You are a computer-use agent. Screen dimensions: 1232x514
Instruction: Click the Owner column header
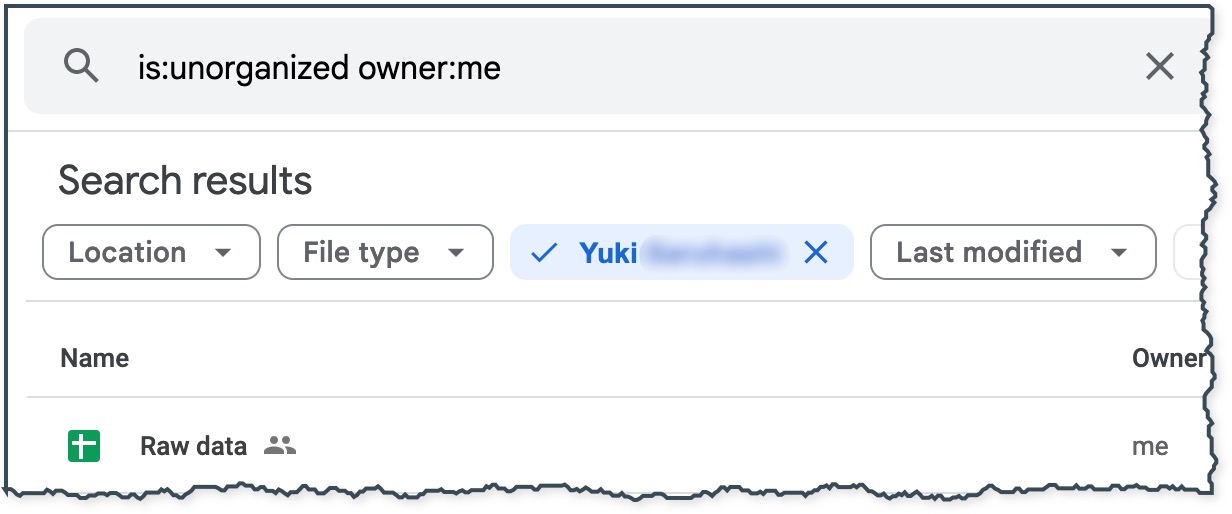(1166, 358)
